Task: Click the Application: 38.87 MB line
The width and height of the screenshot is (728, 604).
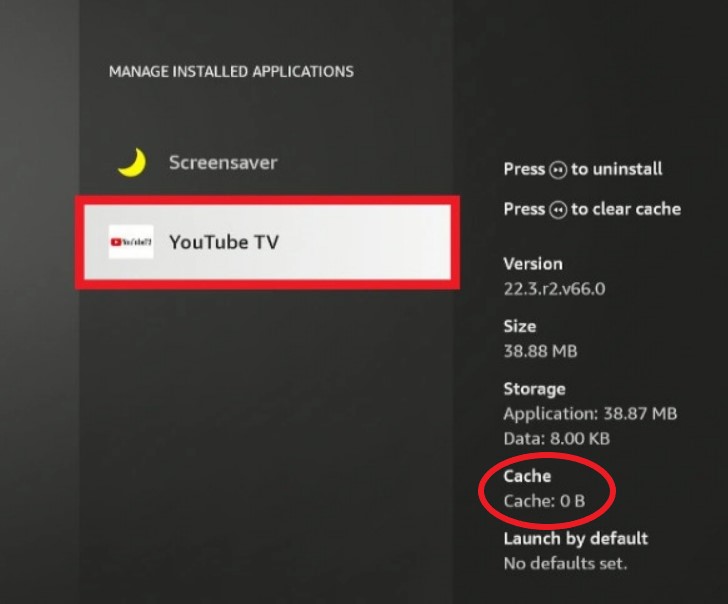Action: tap(590, 414)
